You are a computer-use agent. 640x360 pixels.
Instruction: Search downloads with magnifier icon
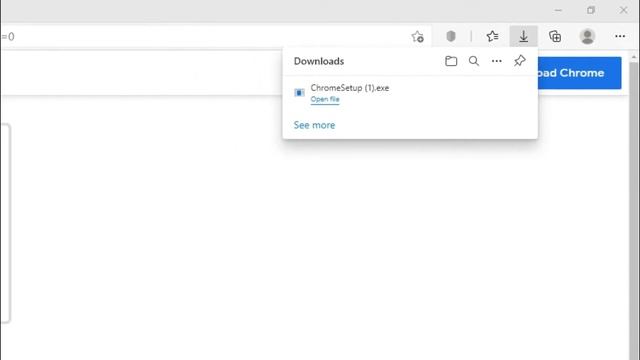(473, 61)
